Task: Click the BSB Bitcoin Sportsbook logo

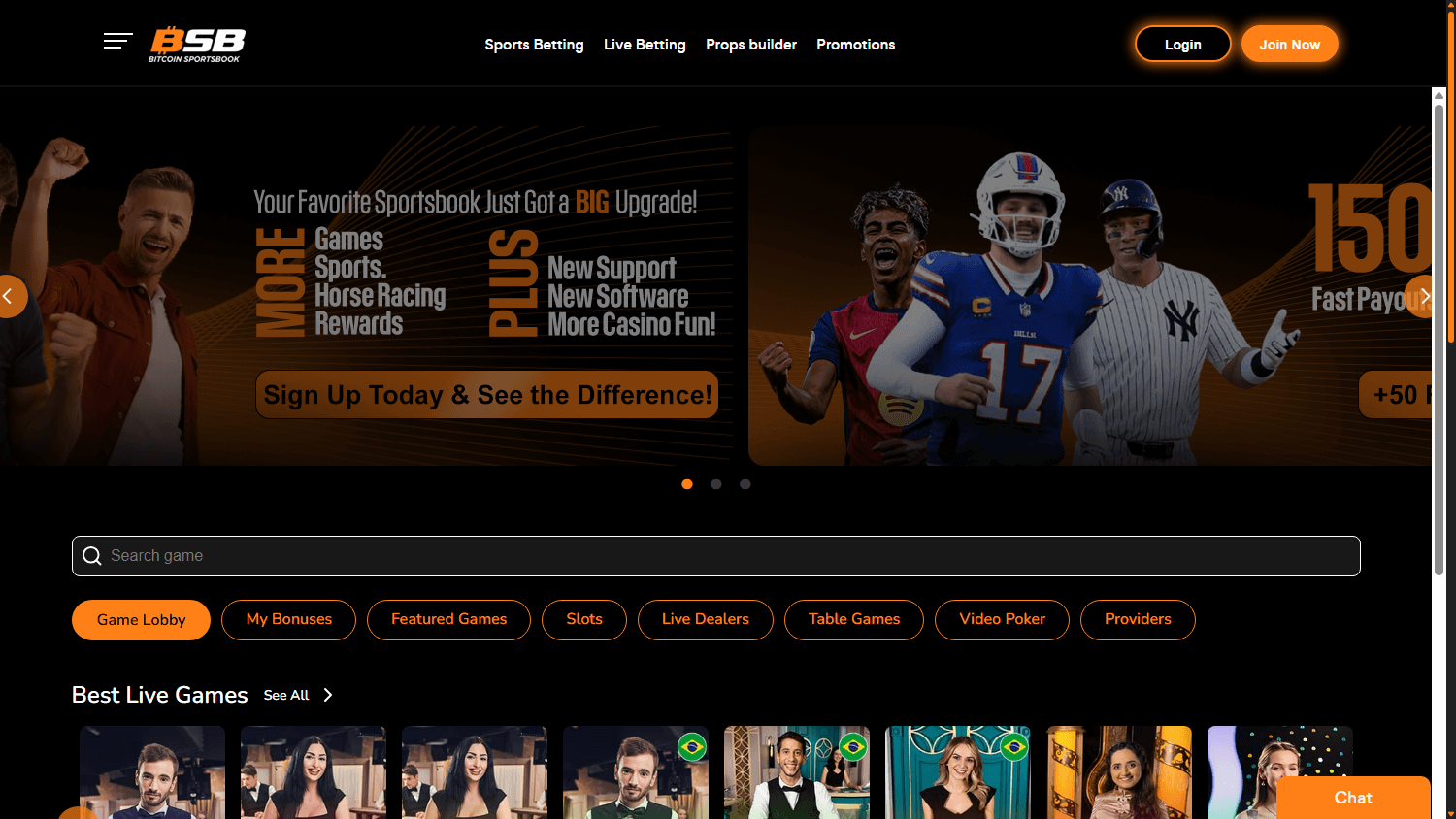Action: coord(196,44)
